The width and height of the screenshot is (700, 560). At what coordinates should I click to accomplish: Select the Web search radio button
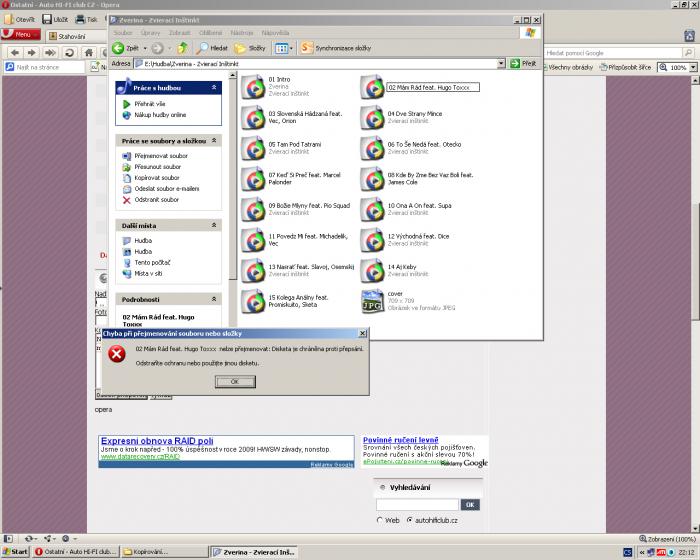click(380, 521)
